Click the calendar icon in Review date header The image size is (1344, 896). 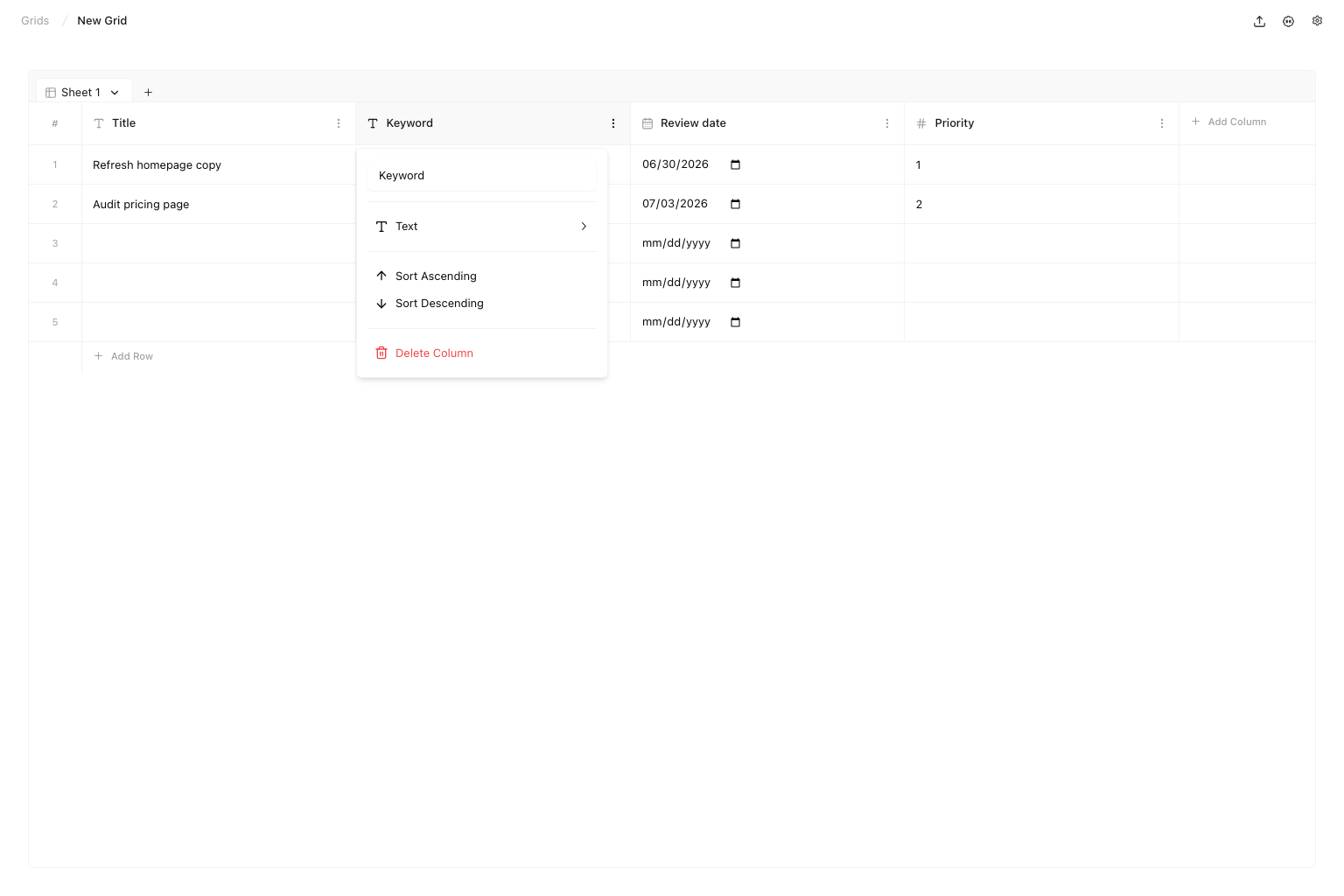[647, 123]
